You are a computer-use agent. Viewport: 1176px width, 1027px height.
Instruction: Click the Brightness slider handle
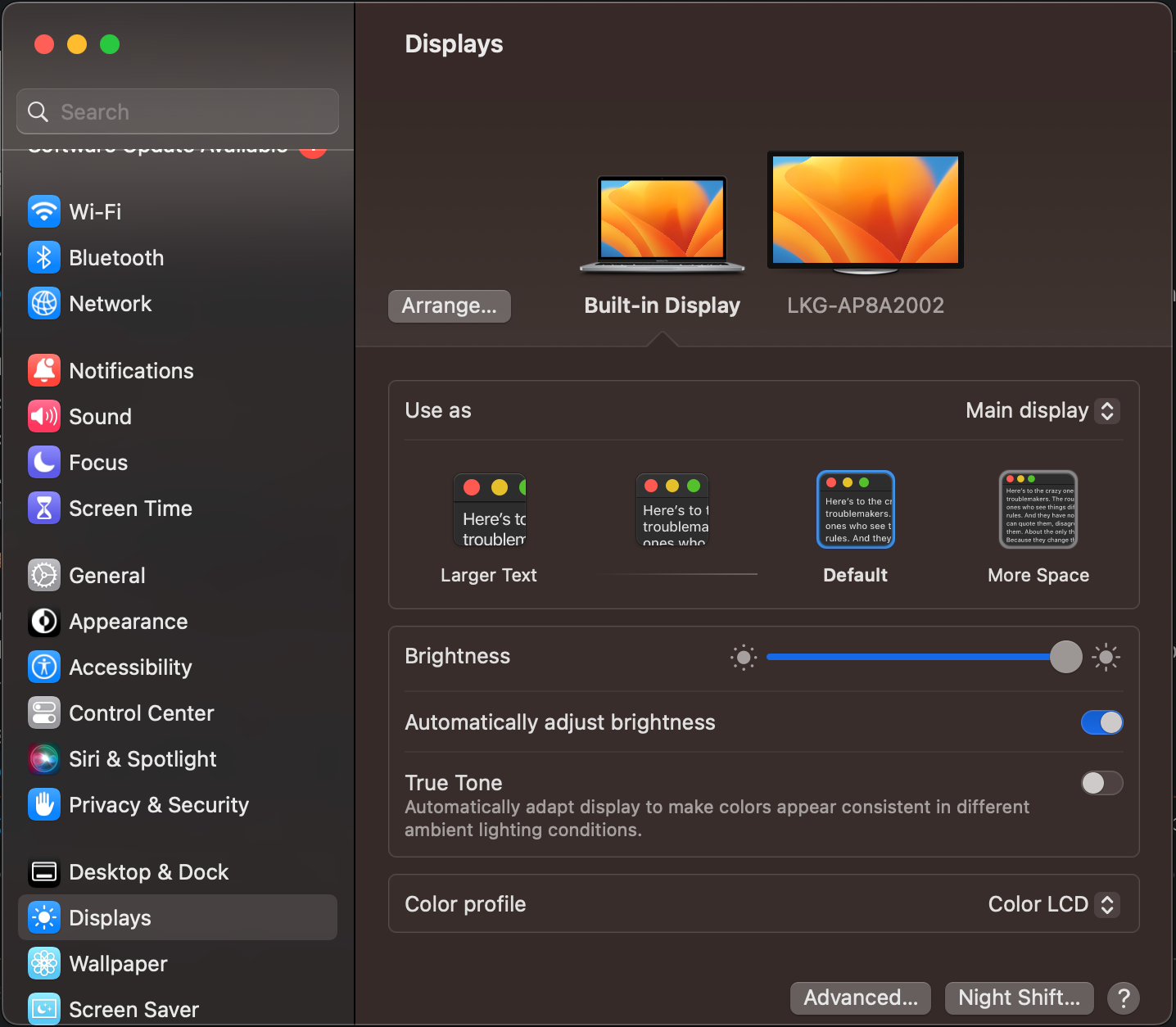(1065, 657)
